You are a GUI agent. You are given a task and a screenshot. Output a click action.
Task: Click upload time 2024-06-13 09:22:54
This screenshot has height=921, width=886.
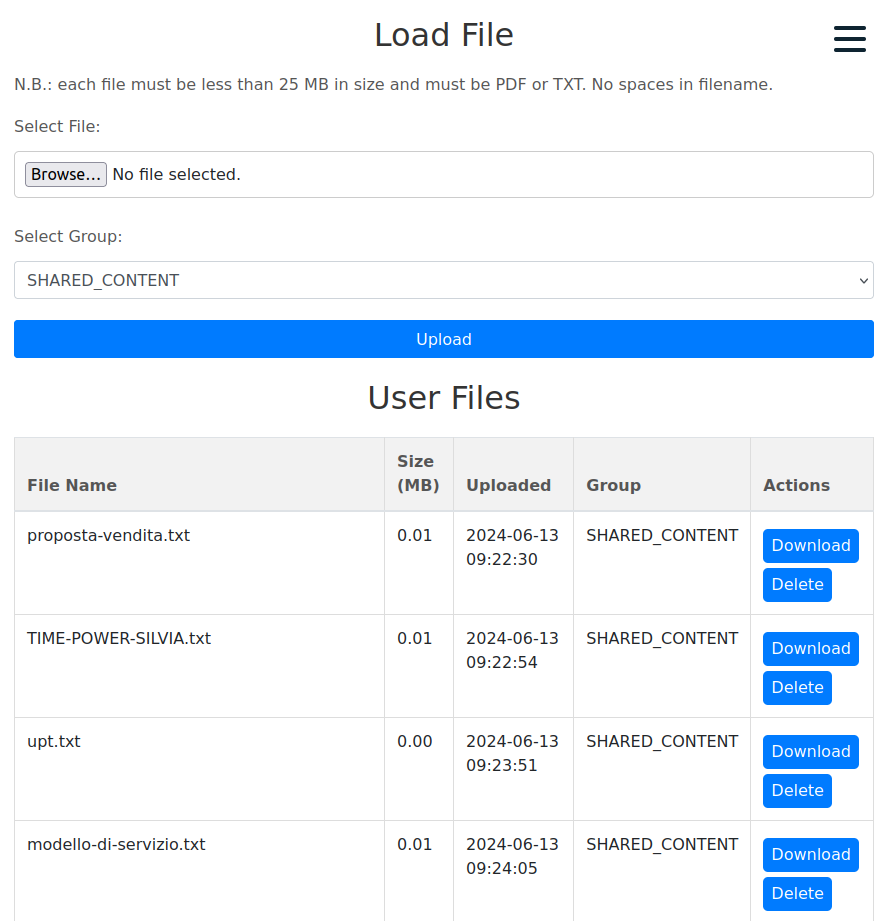click(512, 650)
